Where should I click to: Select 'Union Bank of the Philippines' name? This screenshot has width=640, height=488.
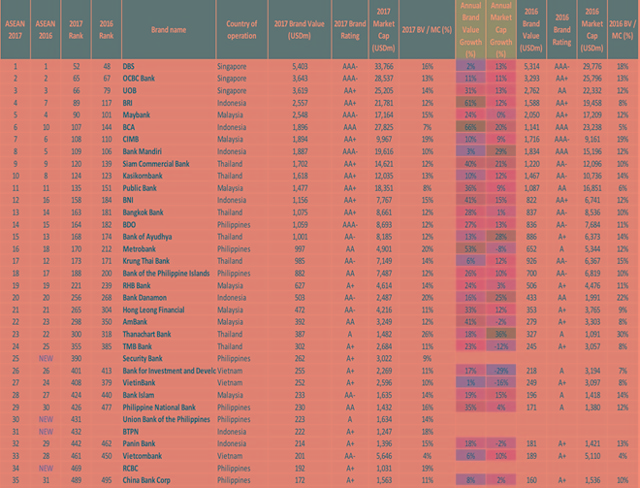click(167, 419)
